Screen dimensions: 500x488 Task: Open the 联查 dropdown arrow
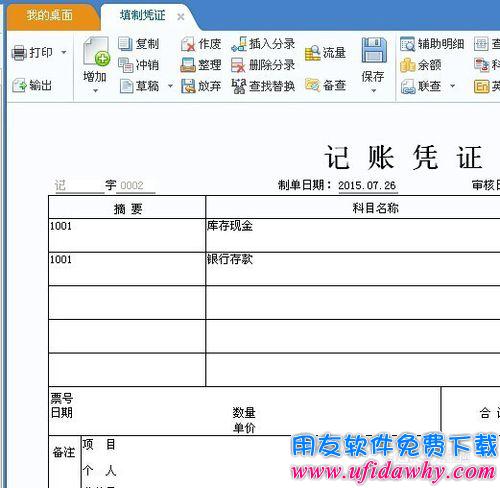453,86
